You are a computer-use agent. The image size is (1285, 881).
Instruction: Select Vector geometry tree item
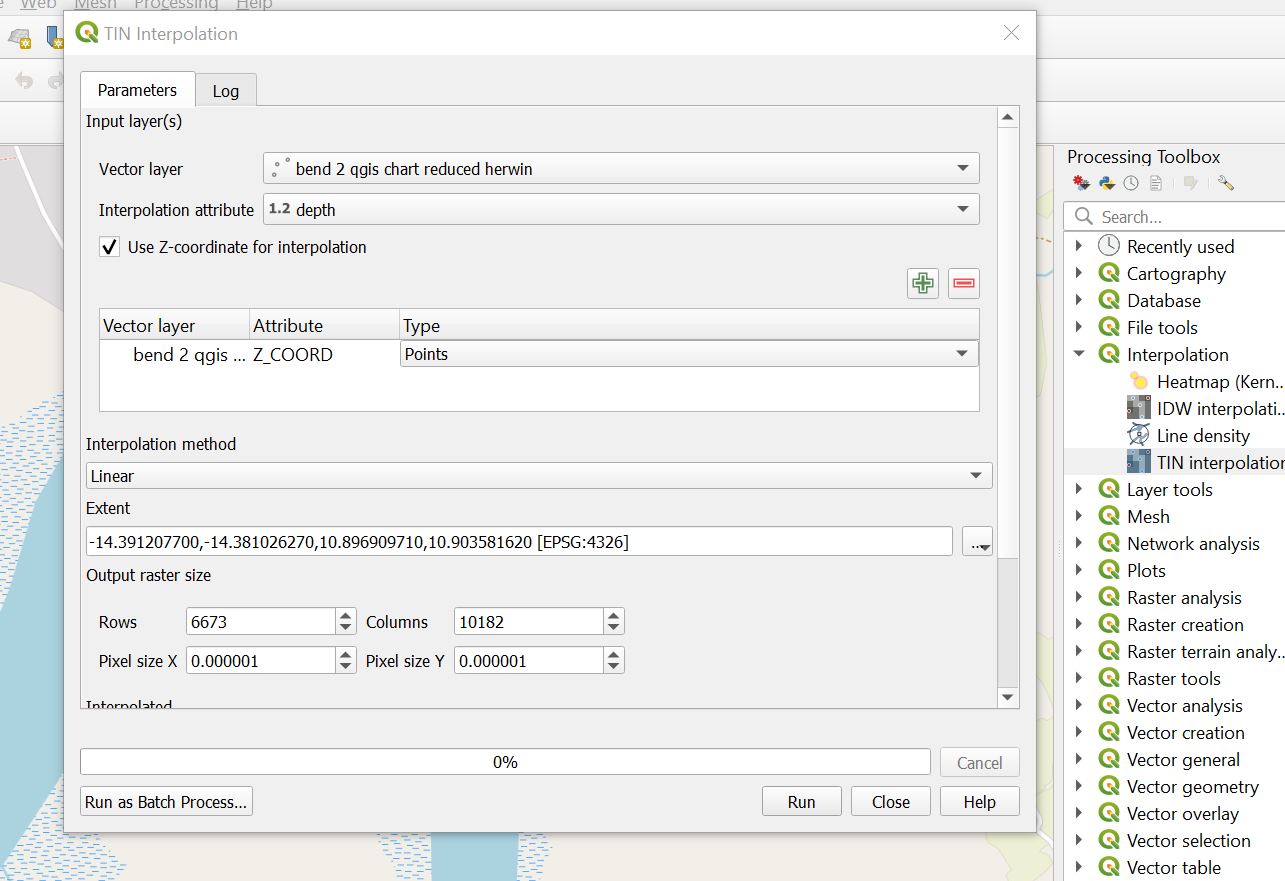click(x=1193, y=786)
